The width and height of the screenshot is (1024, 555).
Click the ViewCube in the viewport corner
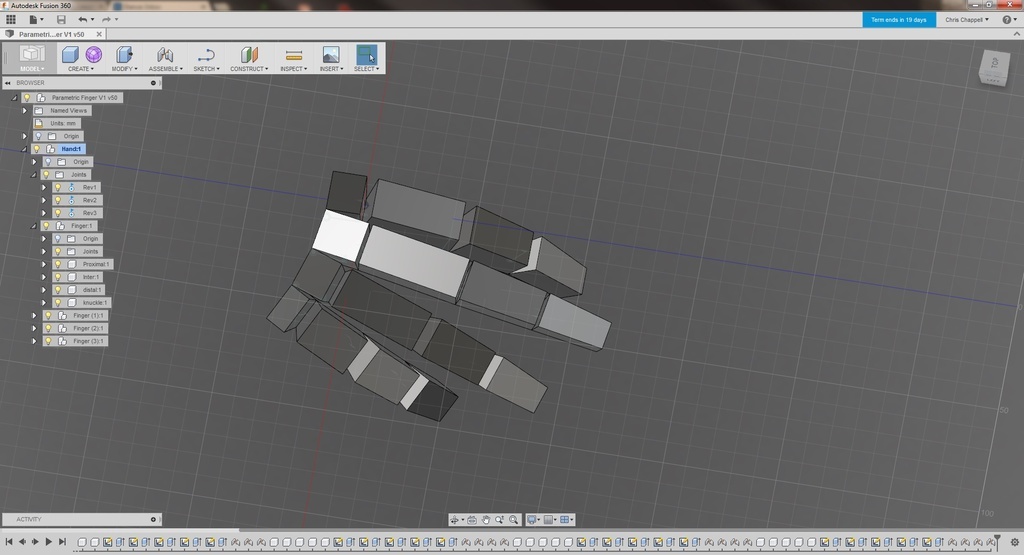coord(994,67)
